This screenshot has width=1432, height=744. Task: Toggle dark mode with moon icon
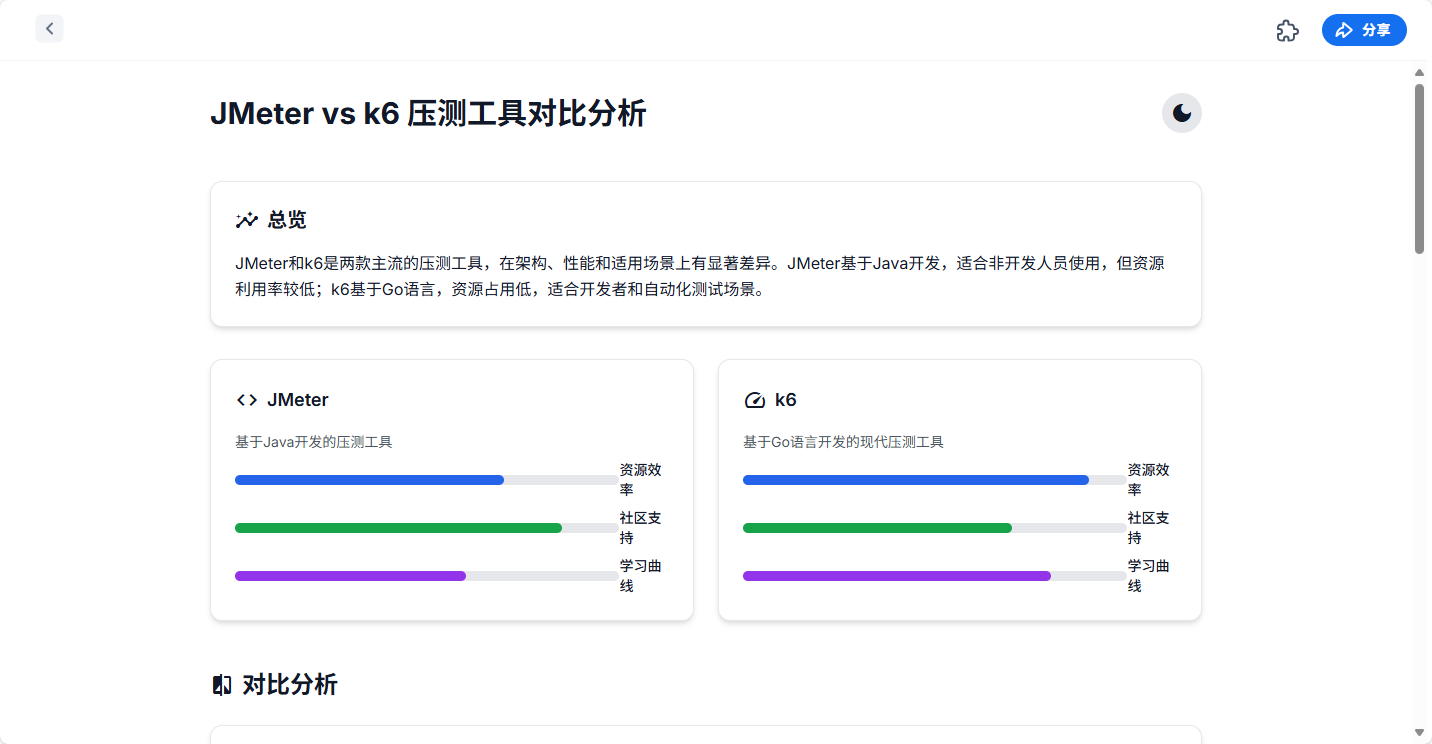(x=1181, y=113)
